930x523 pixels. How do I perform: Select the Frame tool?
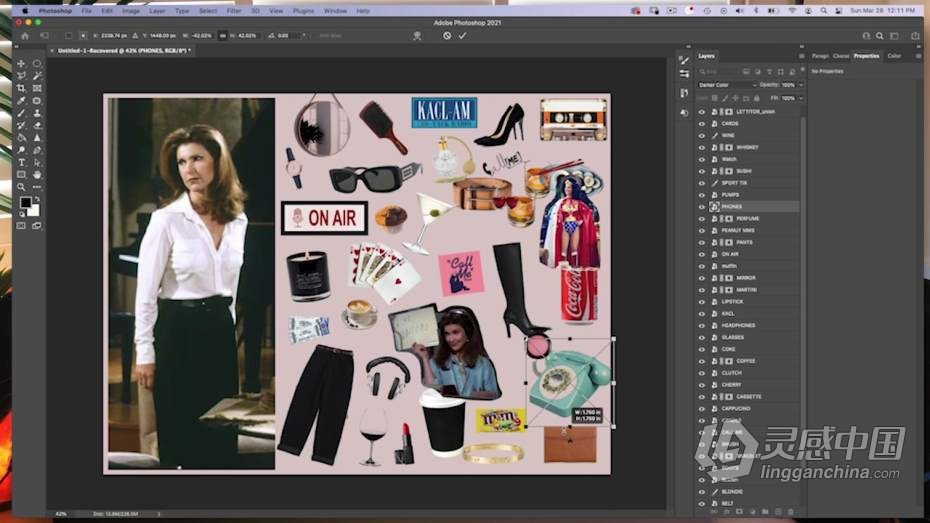click(37, 88)
